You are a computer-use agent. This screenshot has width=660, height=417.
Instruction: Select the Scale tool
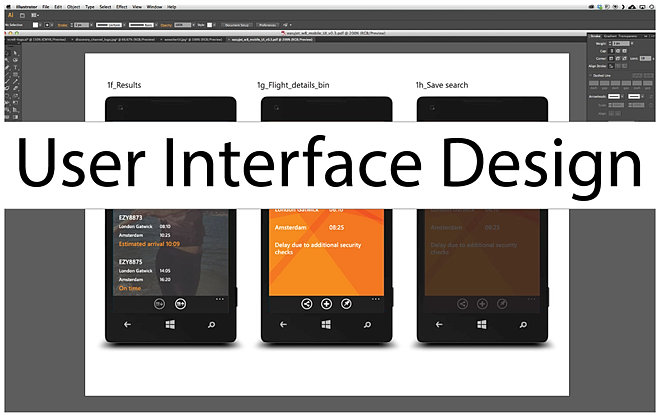15,95
